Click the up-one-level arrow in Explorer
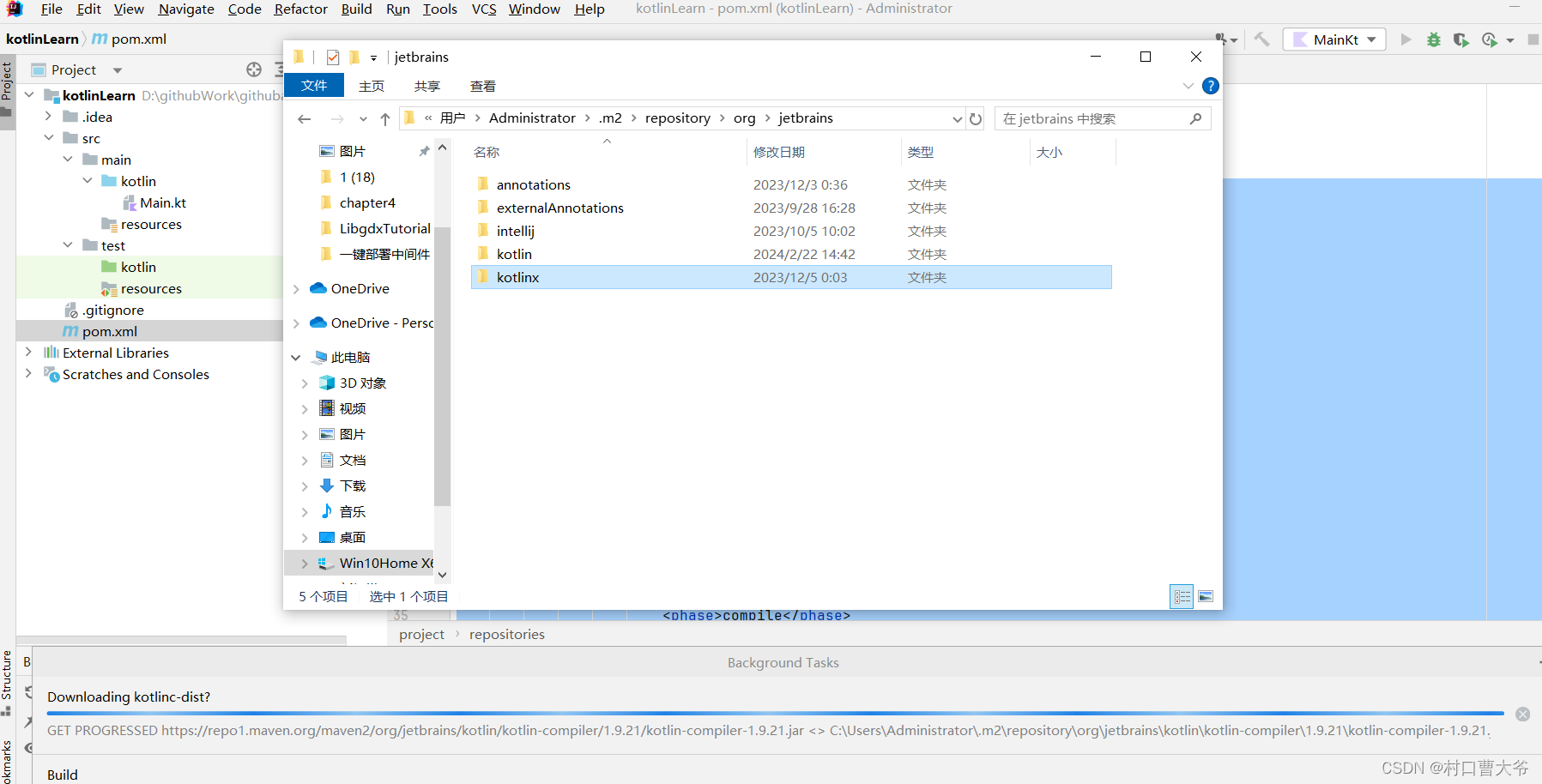The image size is (1542, 784). pos(384,118)
